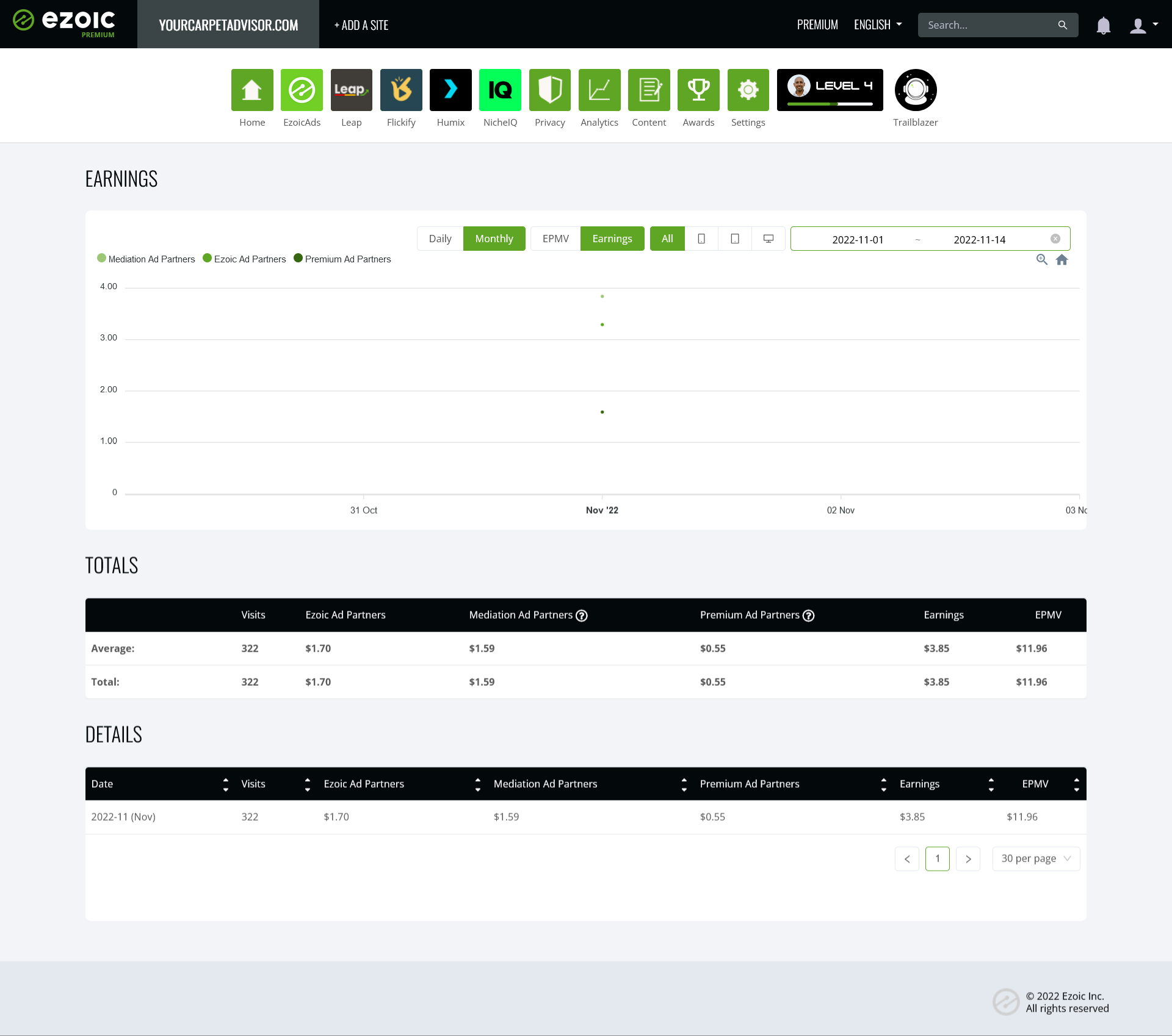Open the Settings gear icon
Screen dimensions: 1172x1036
(748, 90)
